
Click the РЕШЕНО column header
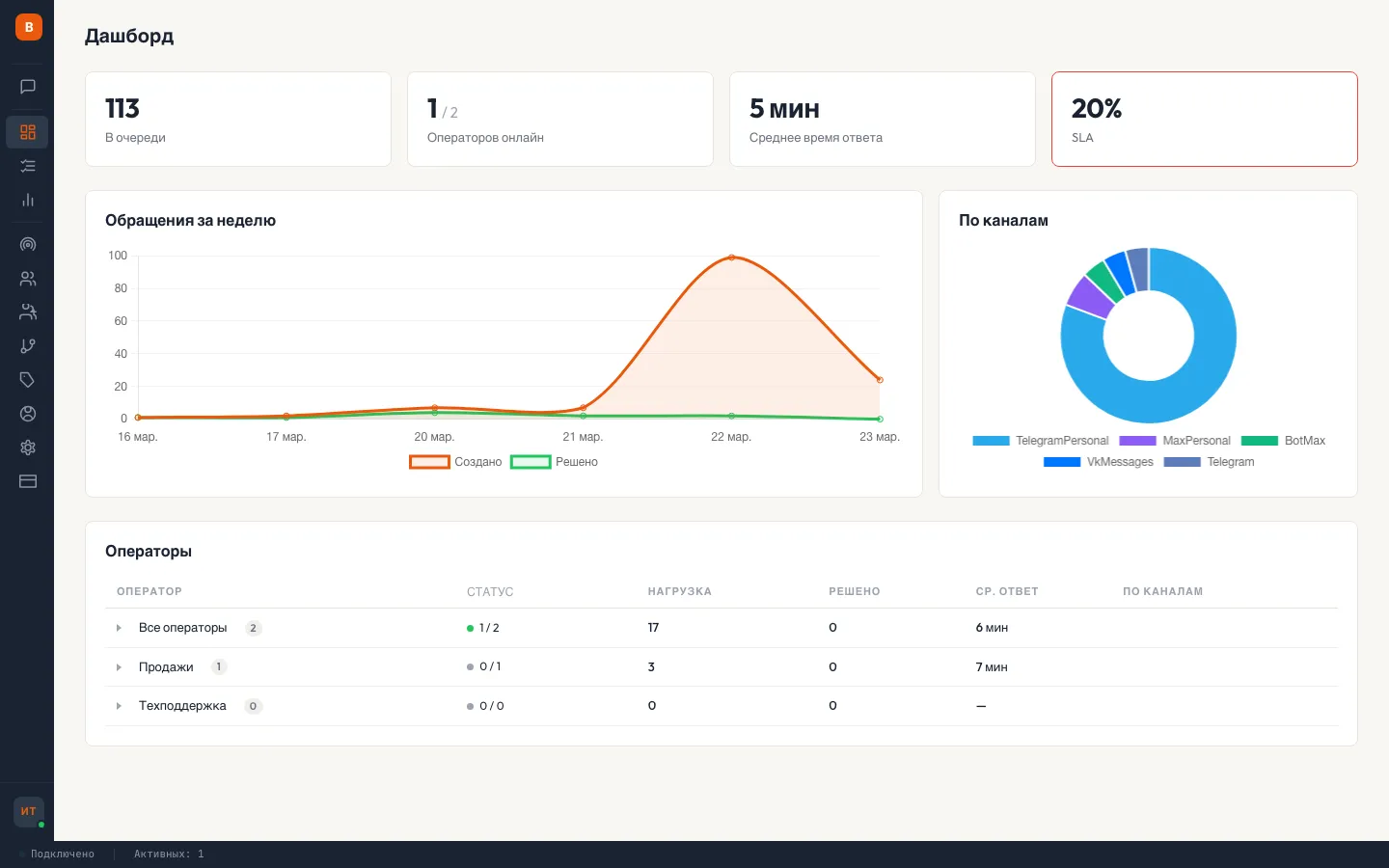coord(854,591)
